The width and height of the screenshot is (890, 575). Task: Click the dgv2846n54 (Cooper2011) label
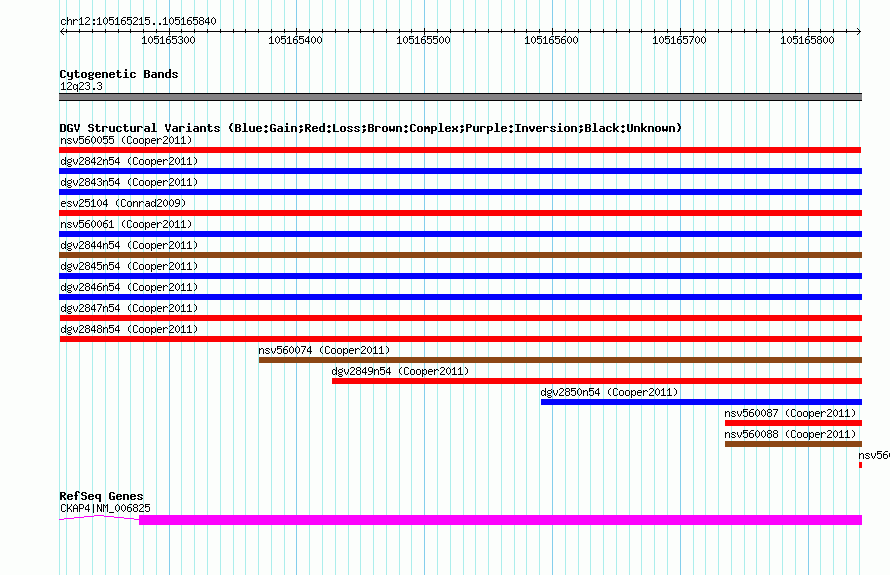tap(129, 287)
